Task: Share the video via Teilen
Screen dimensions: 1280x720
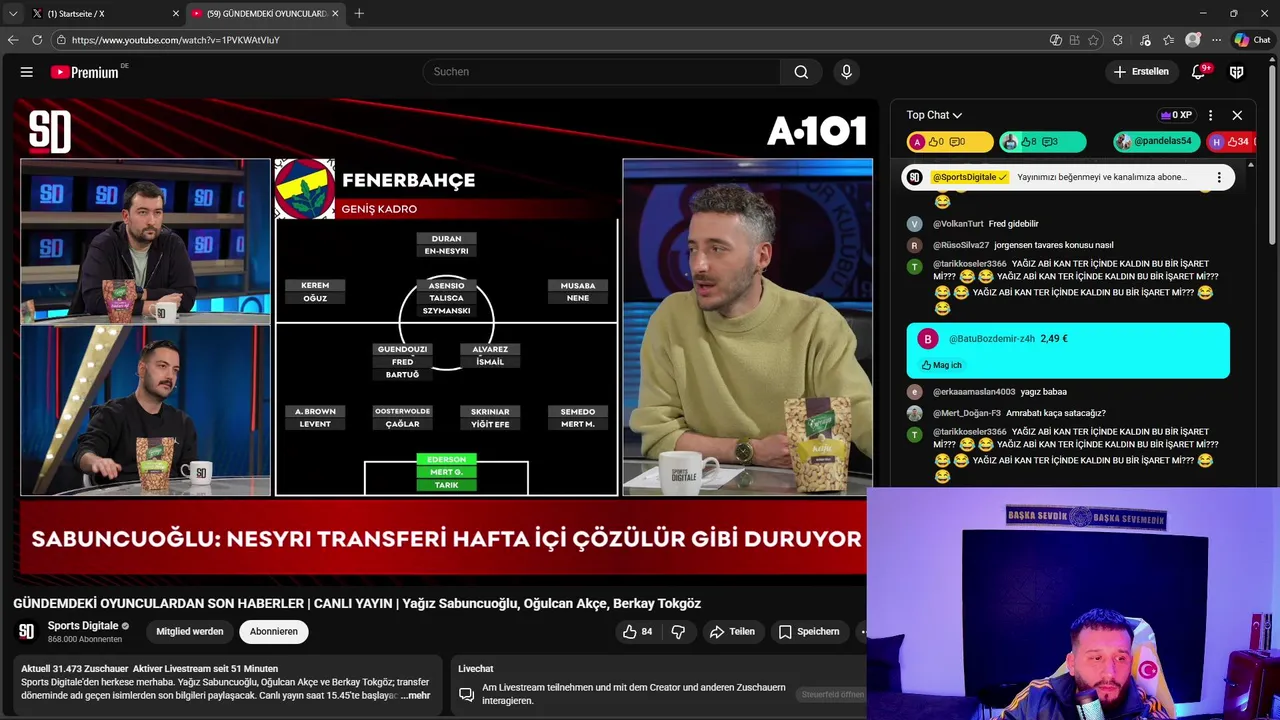Action: tap(732, 632)
